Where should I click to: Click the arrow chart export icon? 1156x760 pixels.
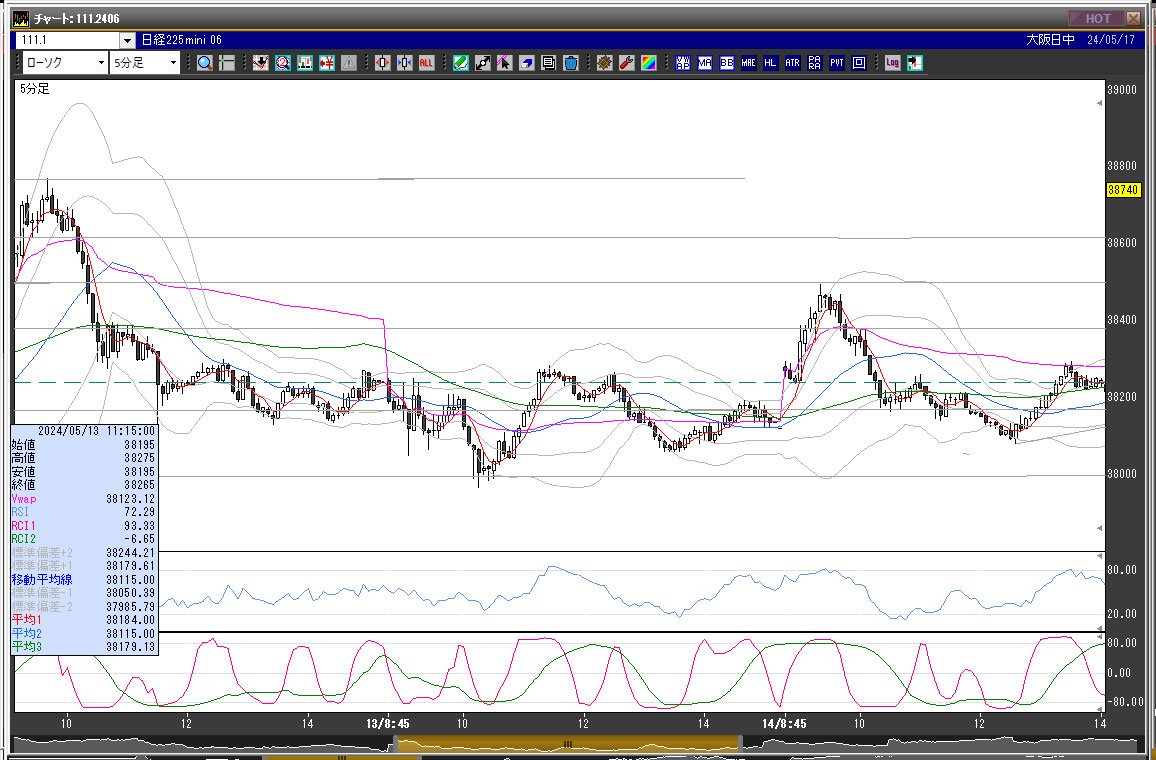915,63
